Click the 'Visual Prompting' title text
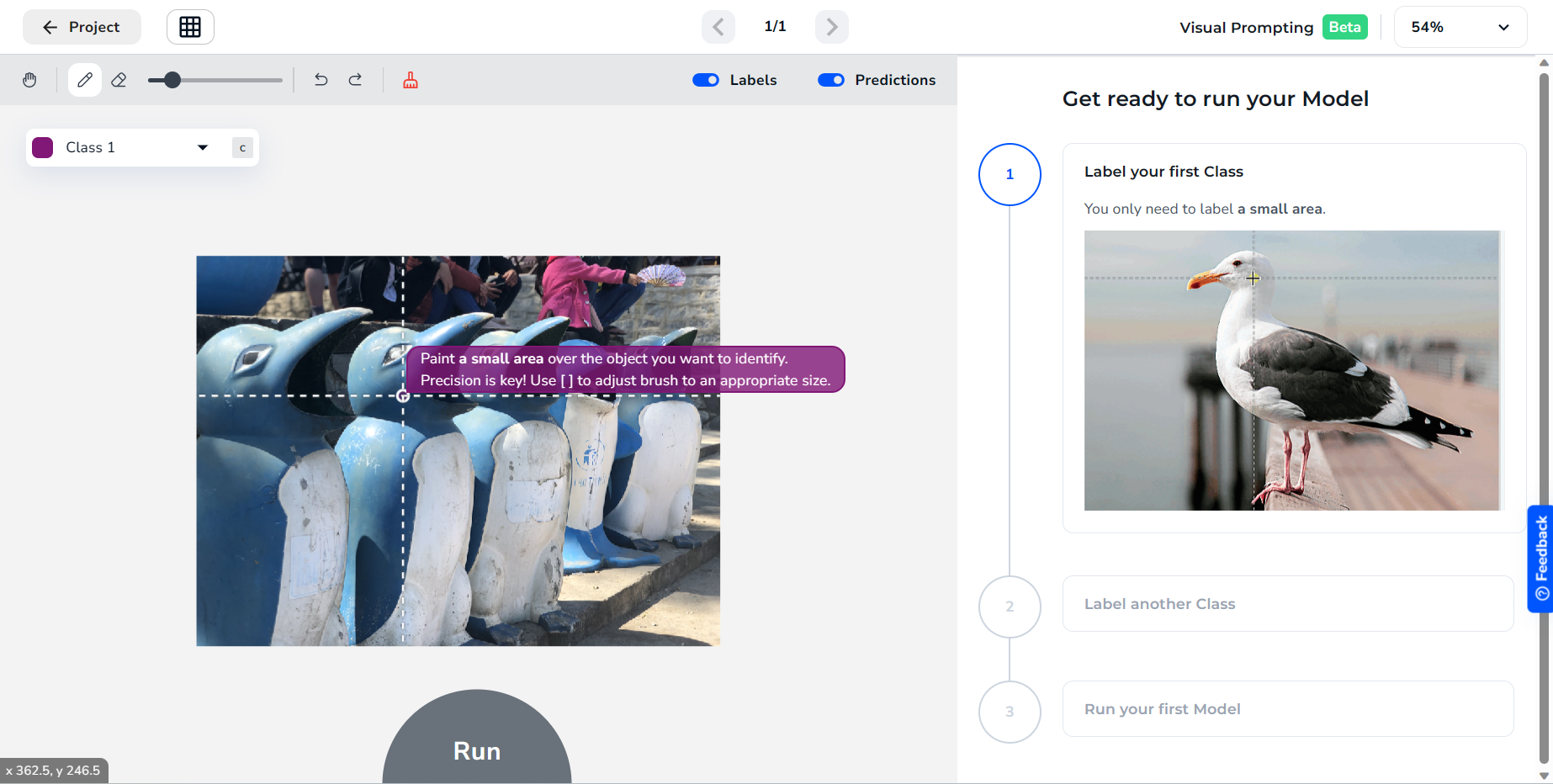Image resolution: width=1553 pixels, height=784 pixels. pyautogui.click(x=1246, y=28)
